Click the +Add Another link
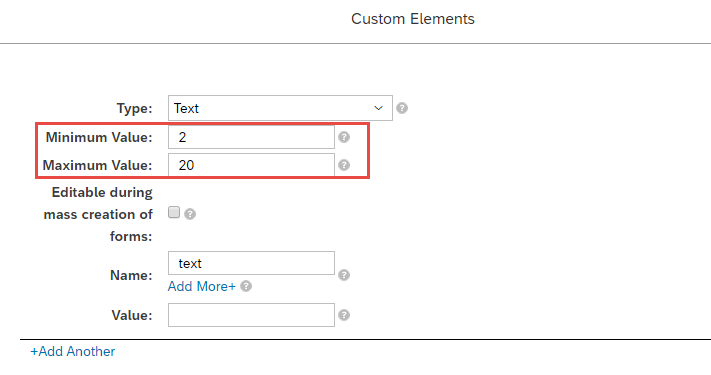This screenshot has width=711, height=375. coord(73,351)
